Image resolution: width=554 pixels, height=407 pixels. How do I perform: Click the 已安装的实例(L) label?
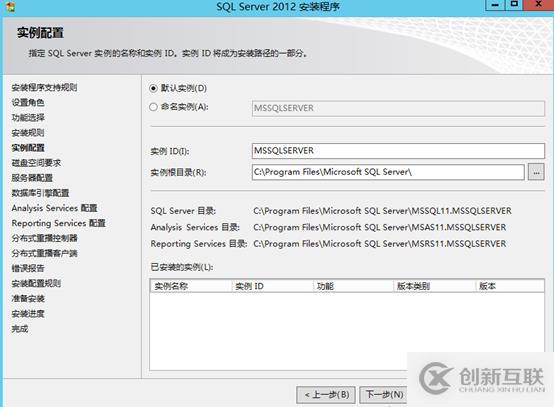(182, 267)
